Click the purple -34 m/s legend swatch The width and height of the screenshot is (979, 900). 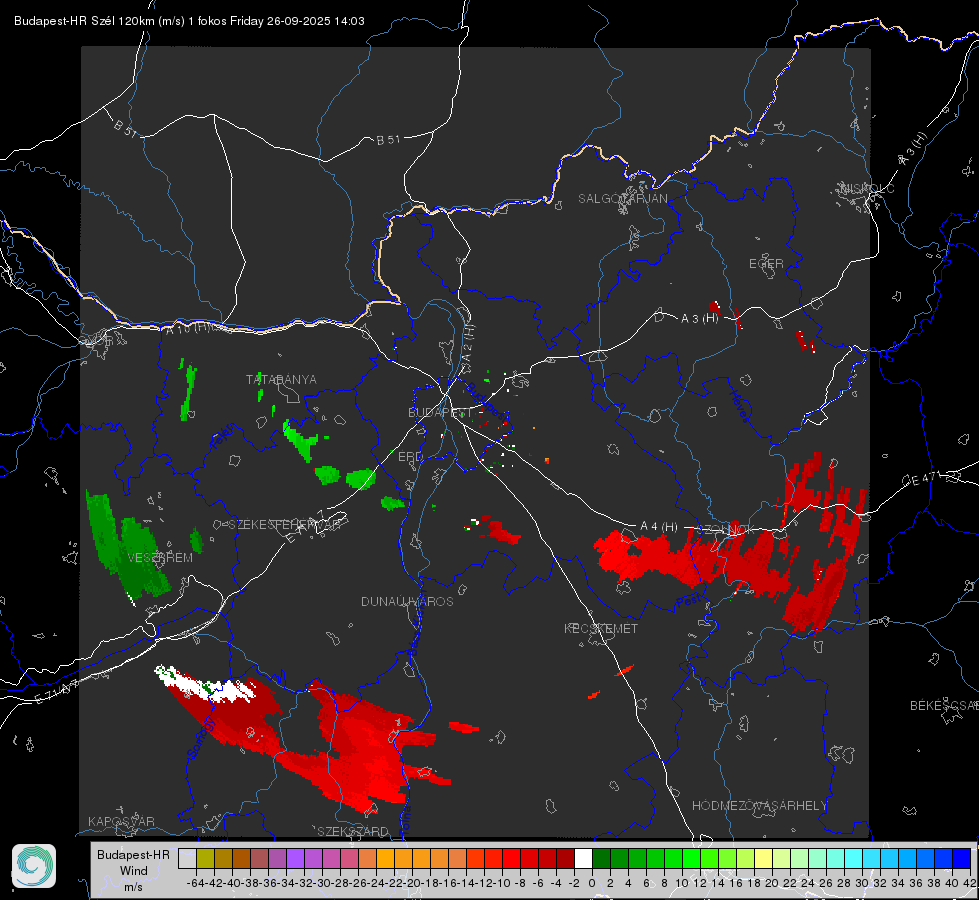click(x=295, y=858)
